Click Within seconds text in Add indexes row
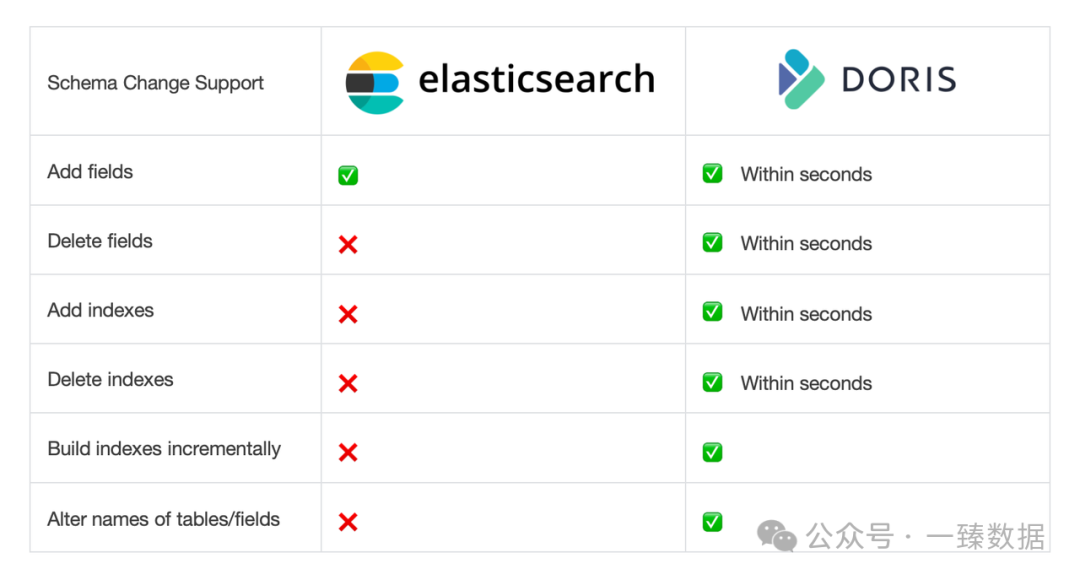Screen dimensions: 1080x580 806,314
